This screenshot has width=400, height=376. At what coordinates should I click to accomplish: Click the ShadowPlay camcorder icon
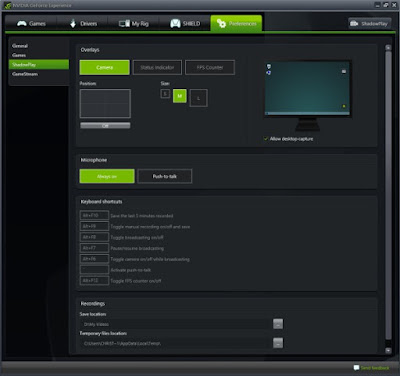[354, 24]
